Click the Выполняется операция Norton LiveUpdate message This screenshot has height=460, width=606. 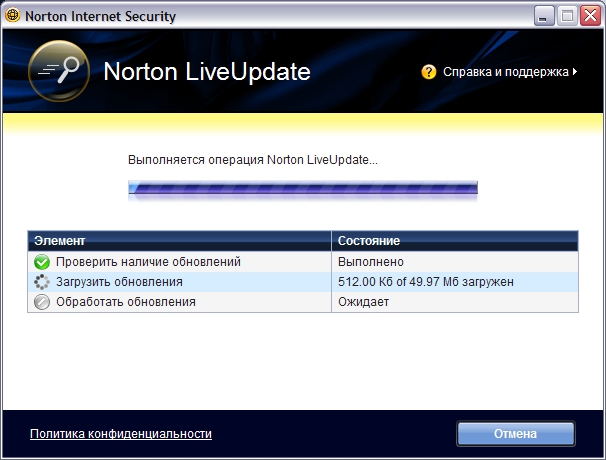(253, 160)
